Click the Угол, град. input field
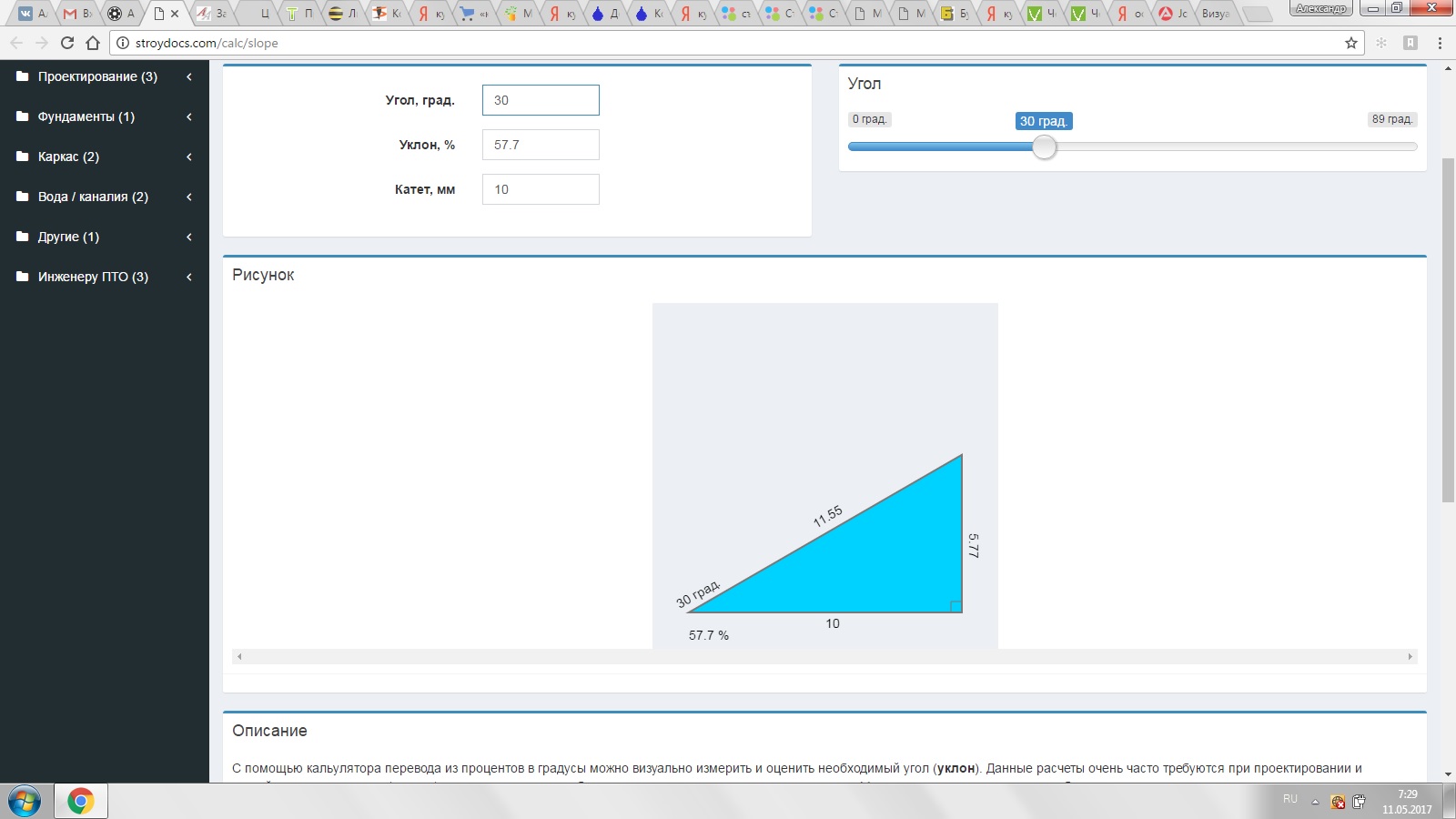Screen dimensions: 1456x819 point(541,100)
